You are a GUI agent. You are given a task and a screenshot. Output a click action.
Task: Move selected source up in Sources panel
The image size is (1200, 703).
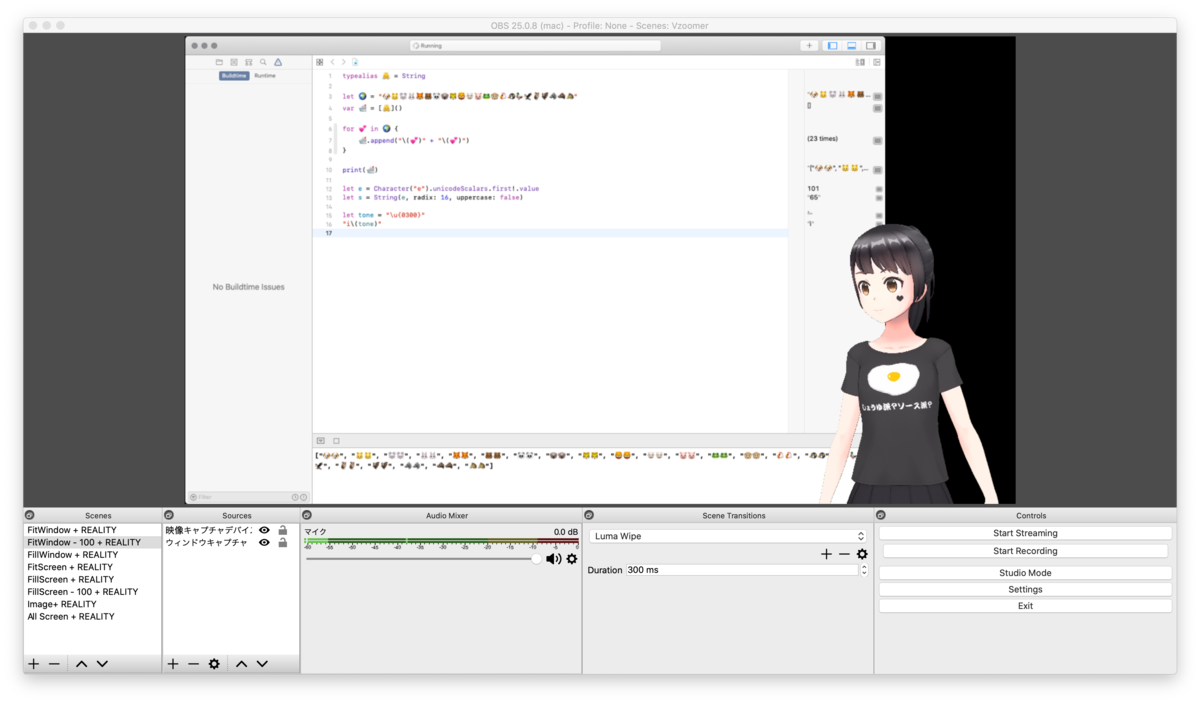(241, 664)
